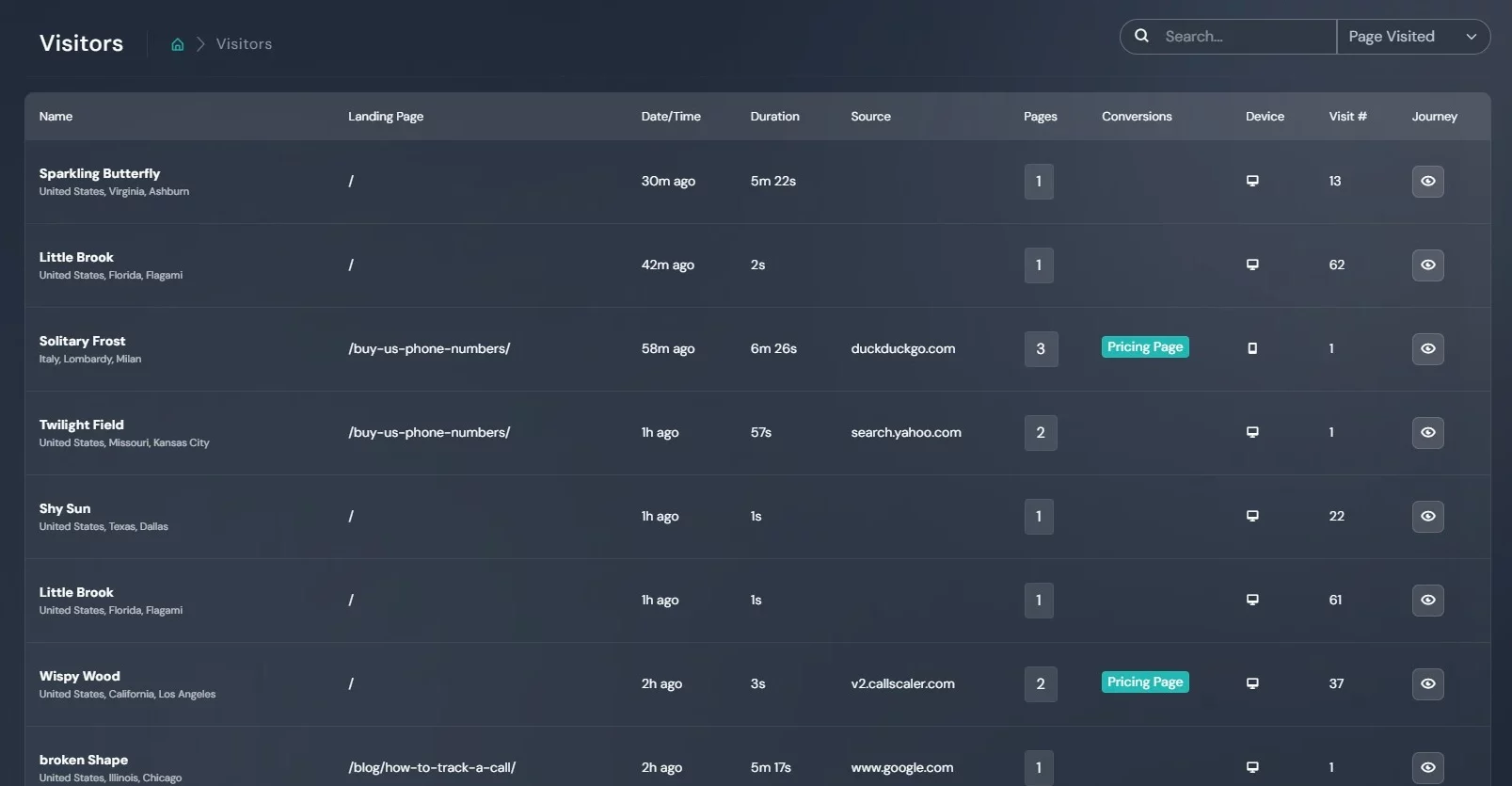Image resolution: width=1512 pixels, height=786 pixels.
Task: Click Pricing Page badge for Solitary Frost
Action: click(x=1145, y=347)
